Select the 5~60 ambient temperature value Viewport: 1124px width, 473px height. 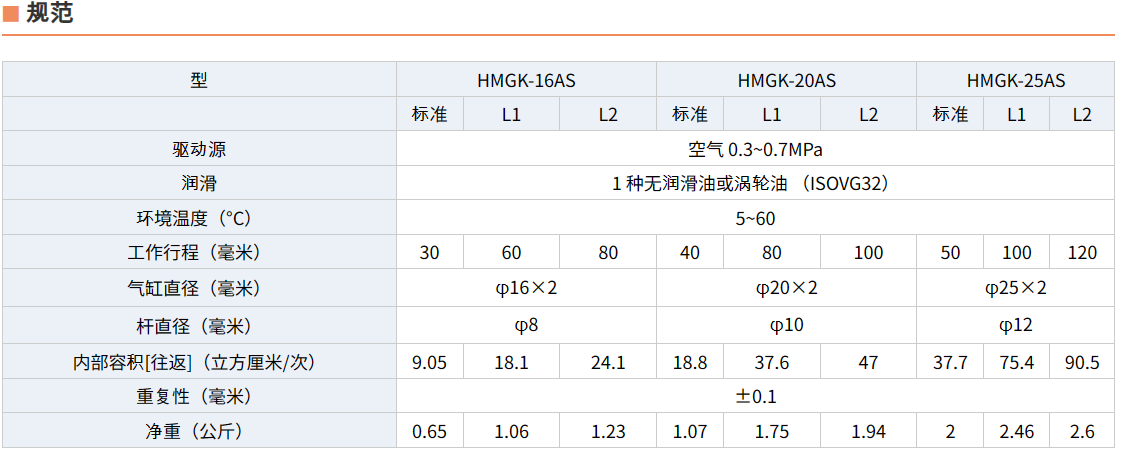pyautogui.click(x=756, y=219)
